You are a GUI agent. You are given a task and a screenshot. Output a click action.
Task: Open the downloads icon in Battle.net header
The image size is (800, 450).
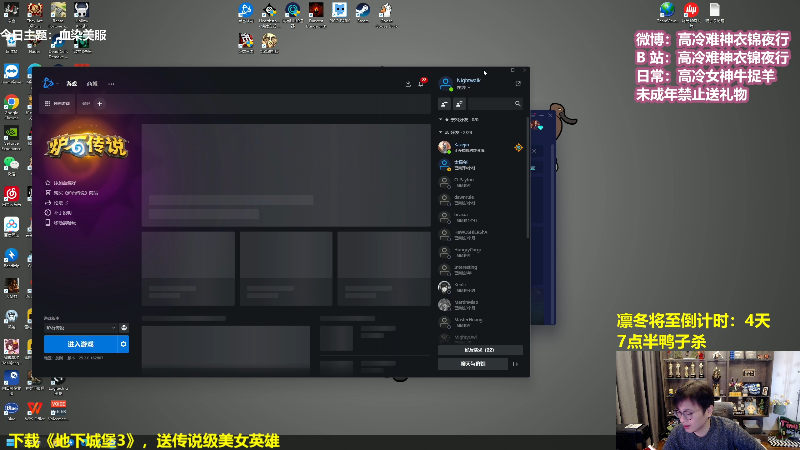click(408, 84)
